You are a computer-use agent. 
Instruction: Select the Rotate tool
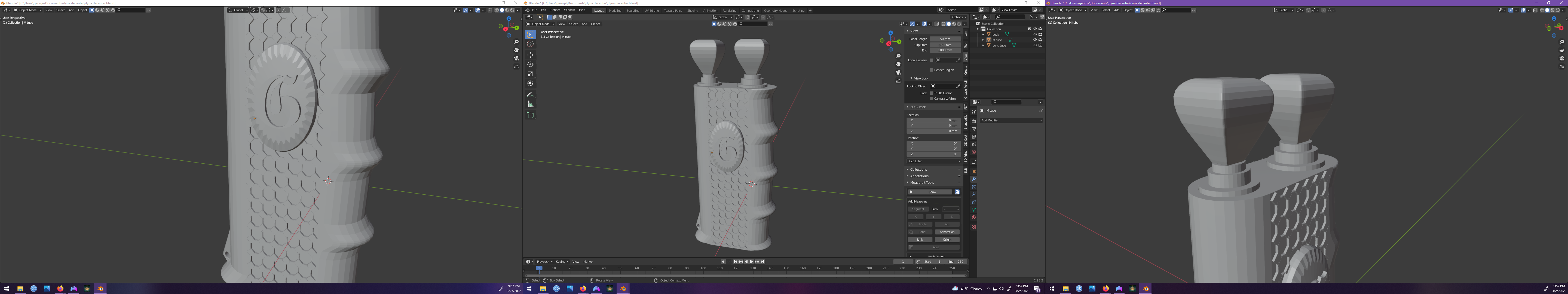coord(530,65)
